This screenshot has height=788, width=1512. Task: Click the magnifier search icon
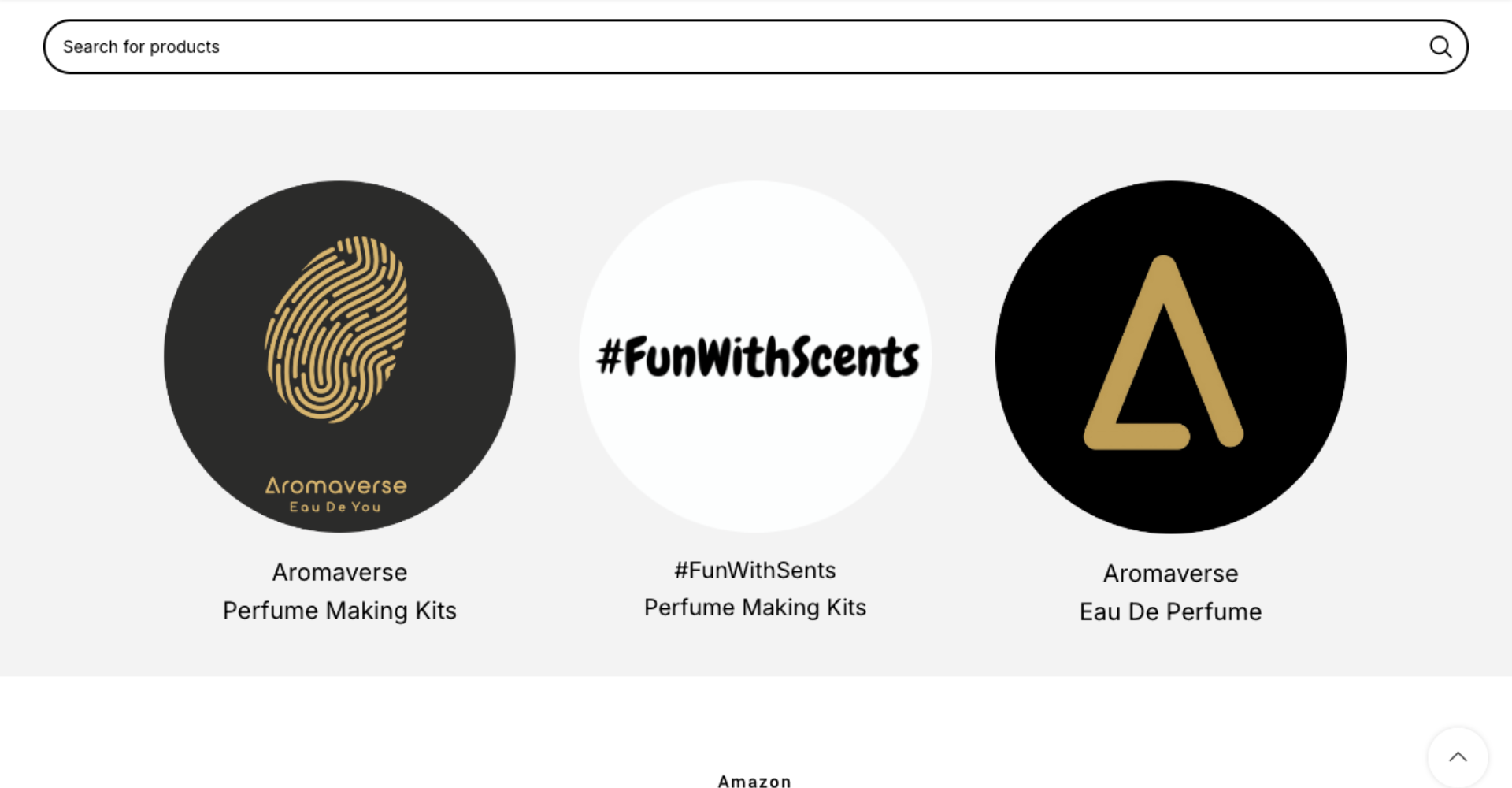click(1440, 47)
